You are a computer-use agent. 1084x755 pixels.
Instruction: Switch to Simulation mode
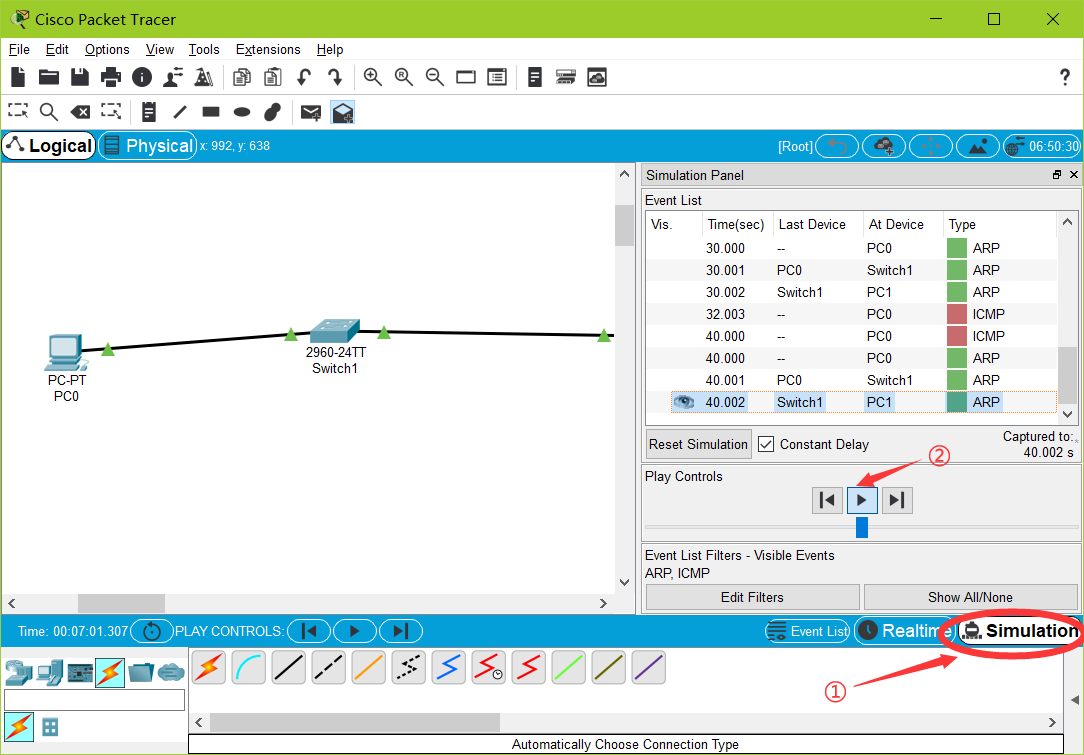(x=1020, y=631)
